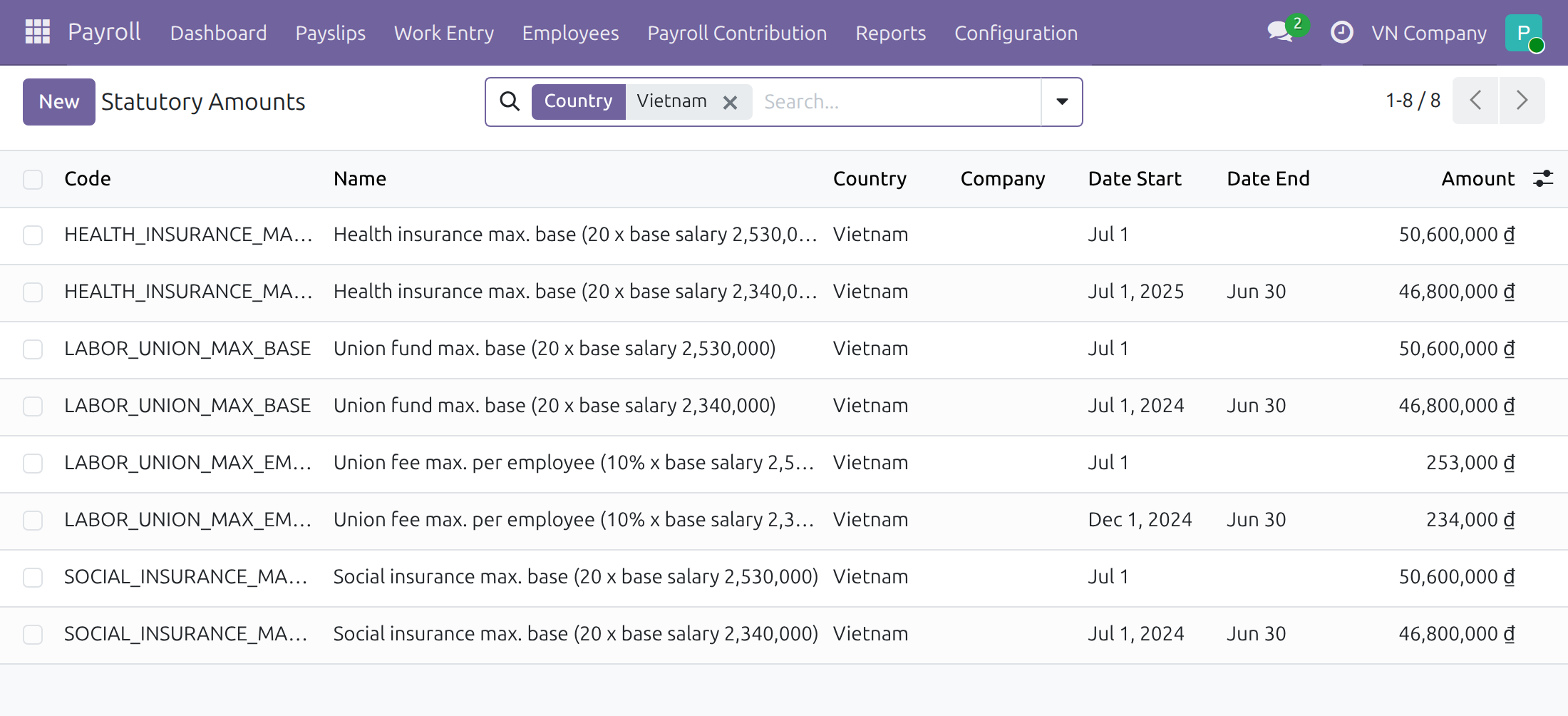Open the Payslips menu
The height and width of the screenshot is (716, 1568).
330,33
